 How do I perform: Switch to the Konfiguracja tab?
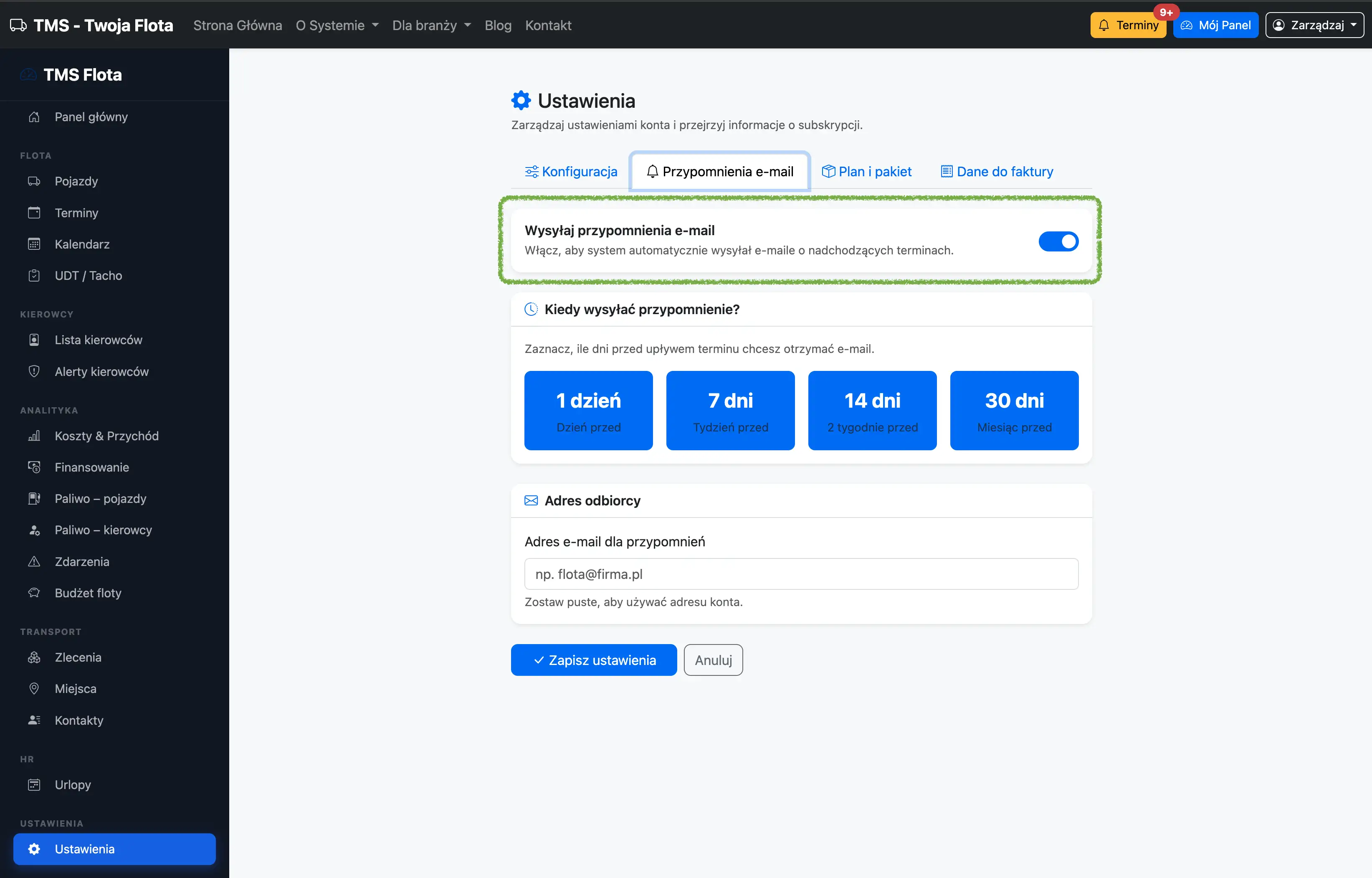[571, 172]
